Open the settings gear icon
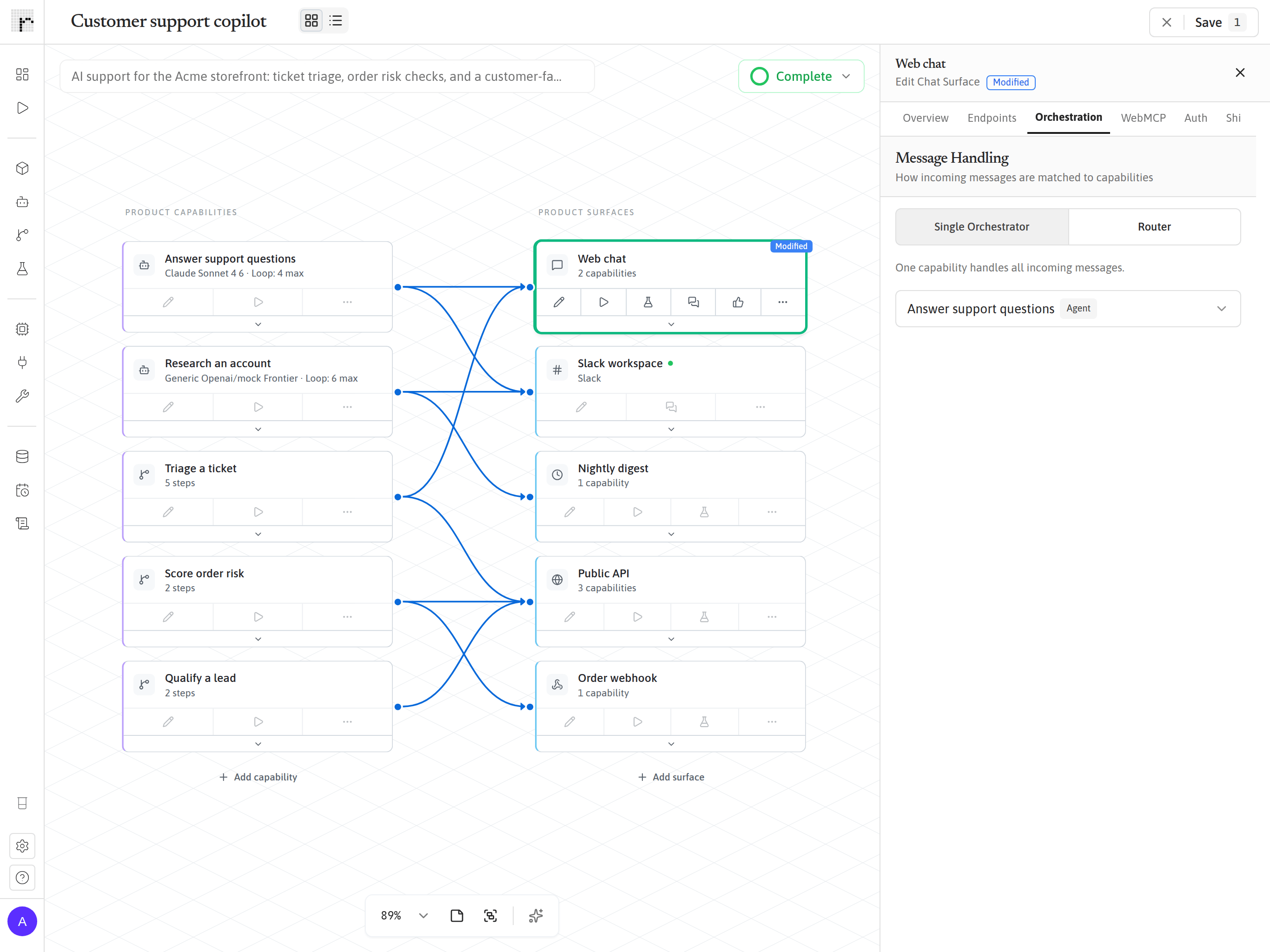Image resolution: width=1270 pixels, height=952 pixels. 22,846
